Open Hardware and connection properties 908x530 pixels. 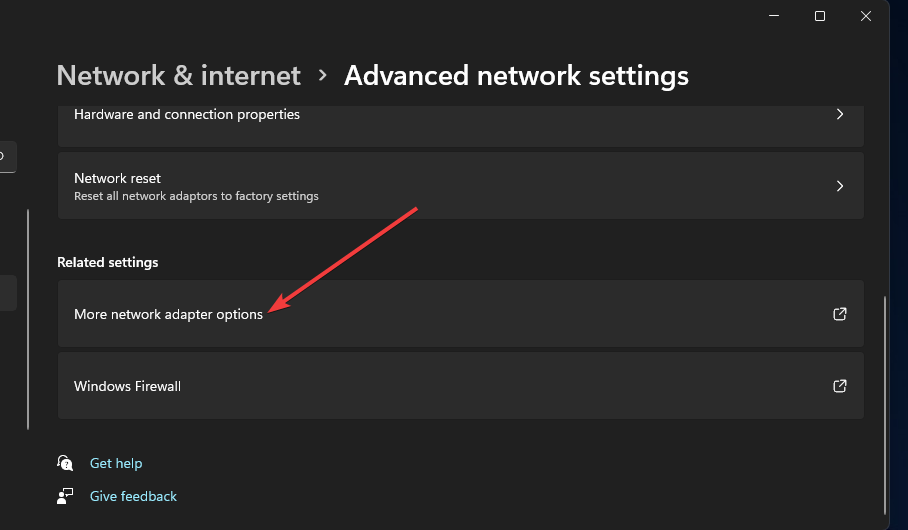187,115
